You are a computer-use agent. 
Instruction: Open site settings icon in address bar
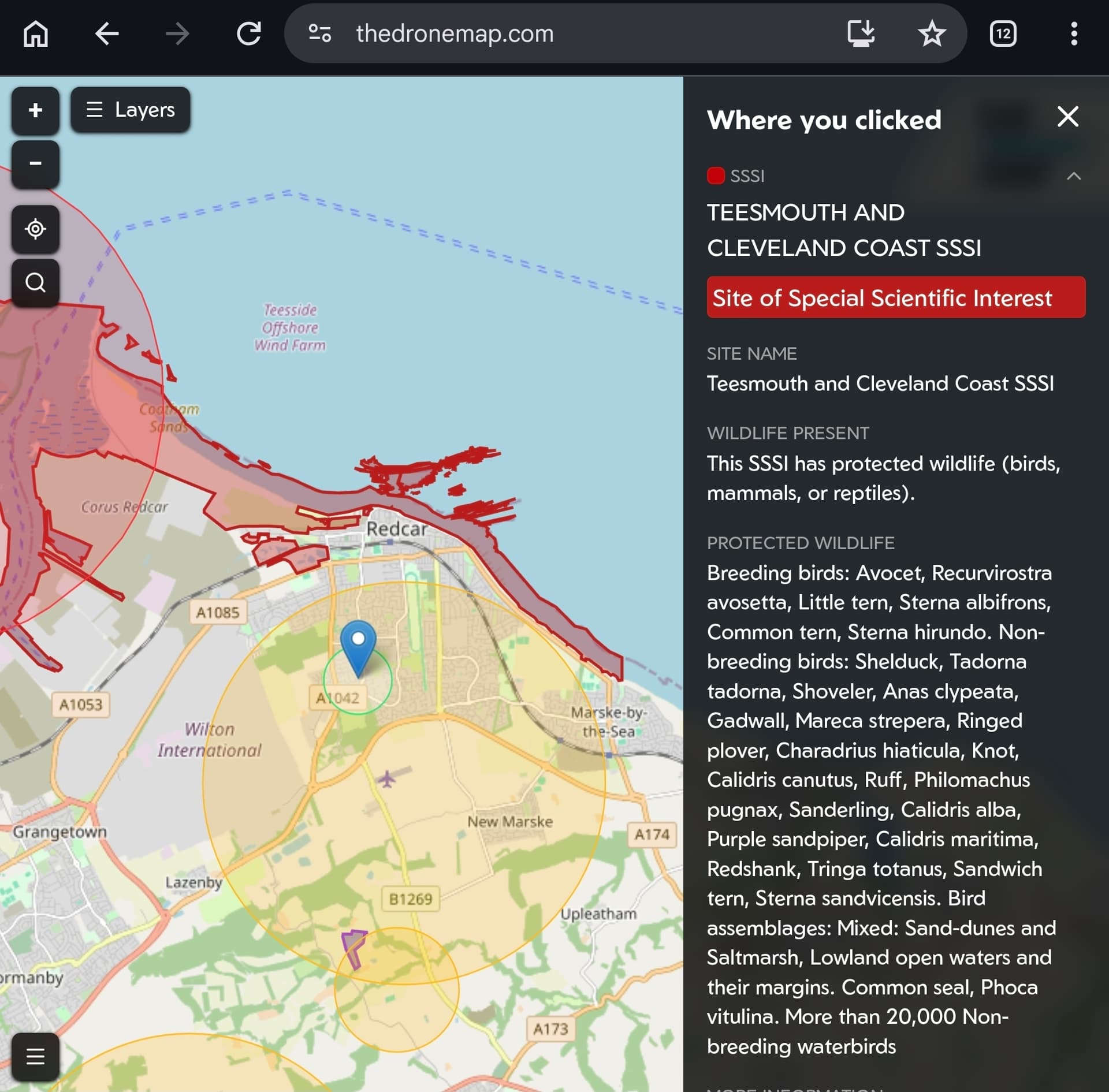(x=319, y=33)
